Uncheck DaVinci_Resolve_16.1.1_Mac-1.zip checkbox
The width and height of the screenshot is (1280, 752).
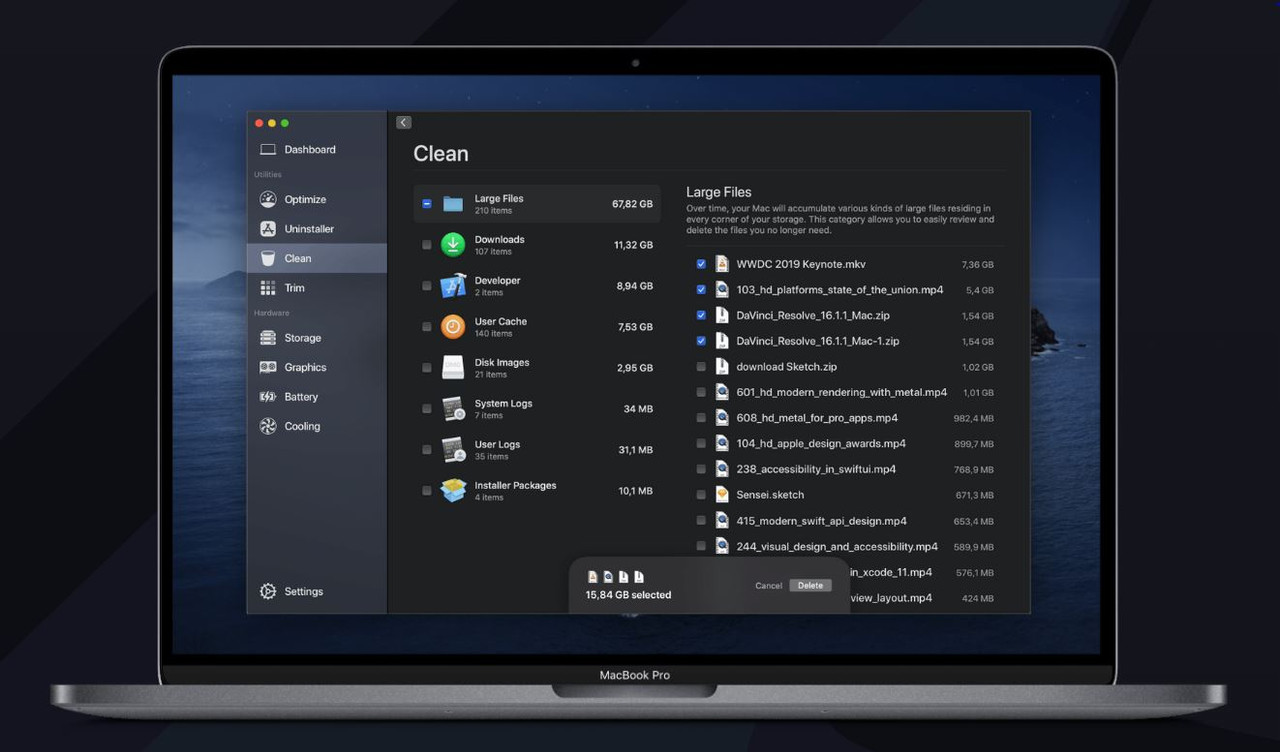[701, 341]
